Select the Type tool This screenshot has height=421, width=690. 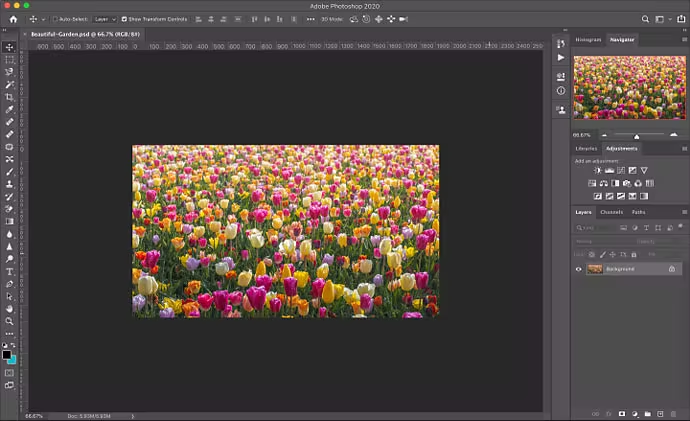click(x=9, y=271)
